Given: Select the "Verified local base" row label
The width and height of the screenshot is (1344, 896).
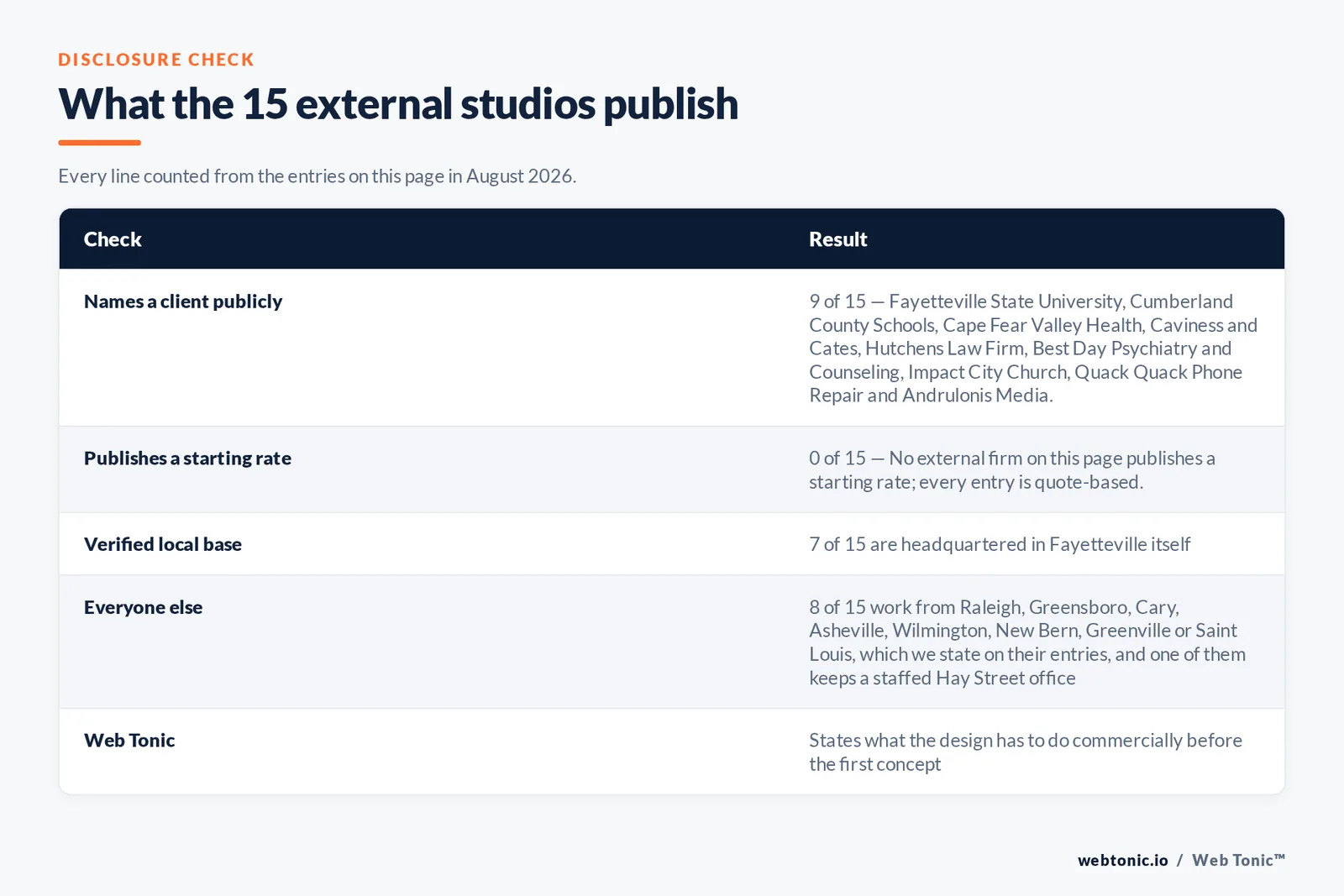Looking at the screenshot, I should [163, 544].
